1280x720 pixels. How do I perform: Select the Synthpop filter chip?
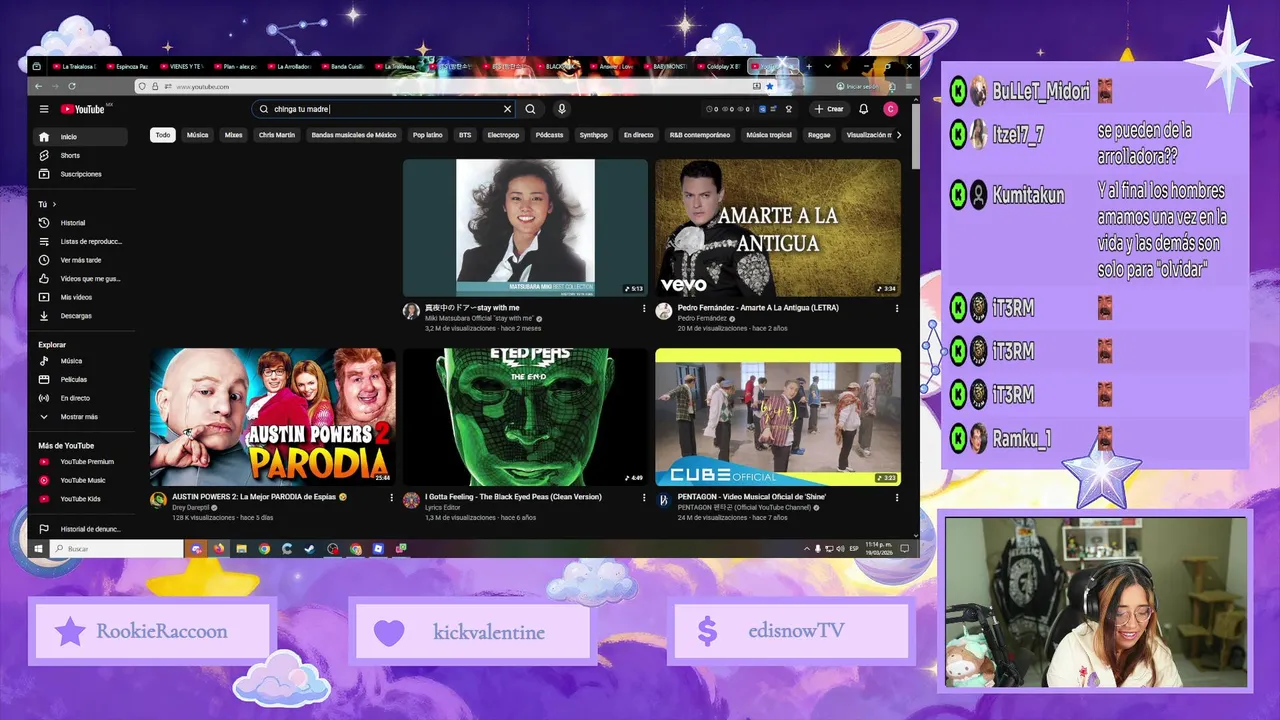click(593, 135)
